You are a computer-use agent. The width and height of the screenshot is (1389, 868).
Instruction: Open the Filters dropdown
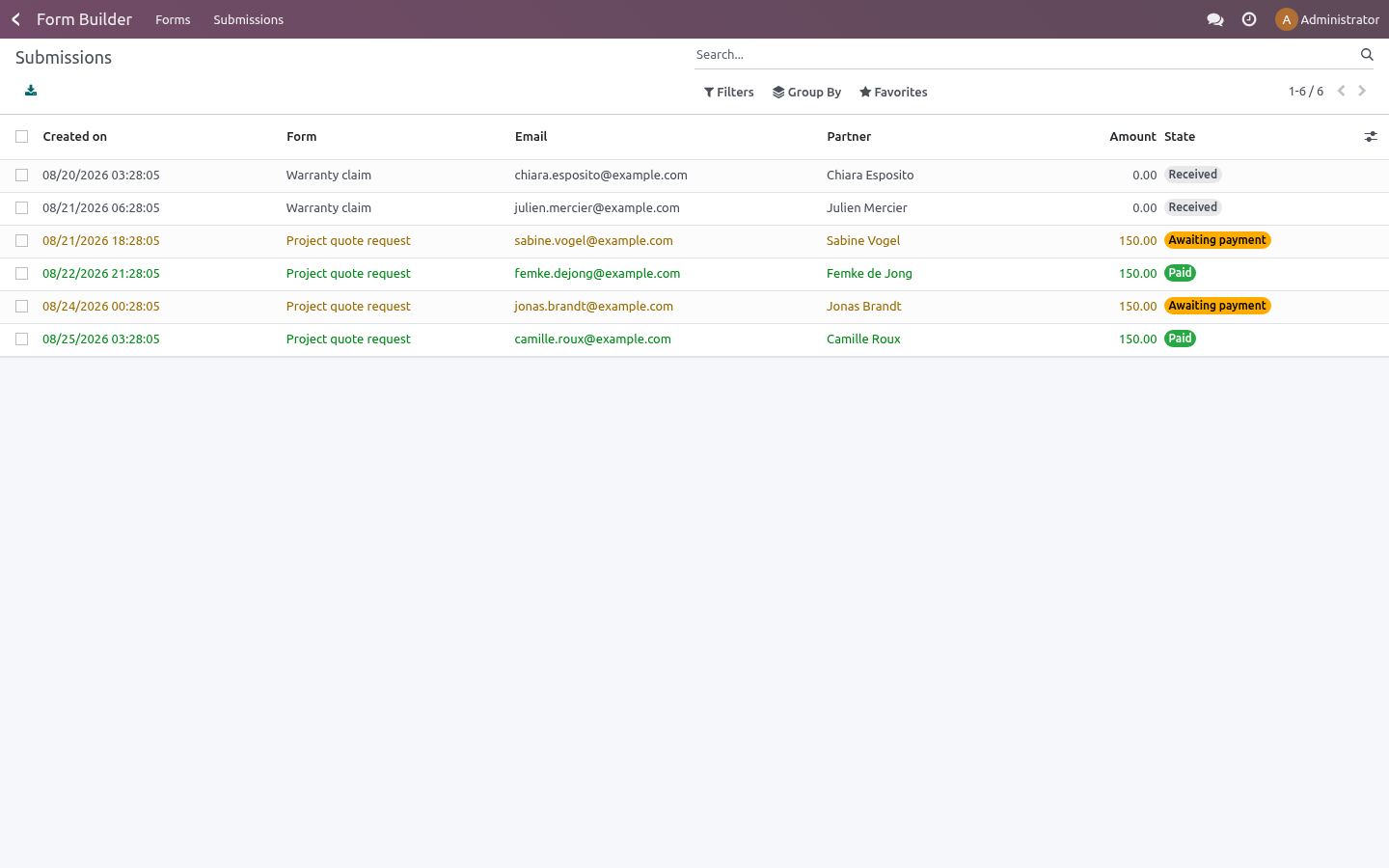pyautogui.click(x=728, y=93)
